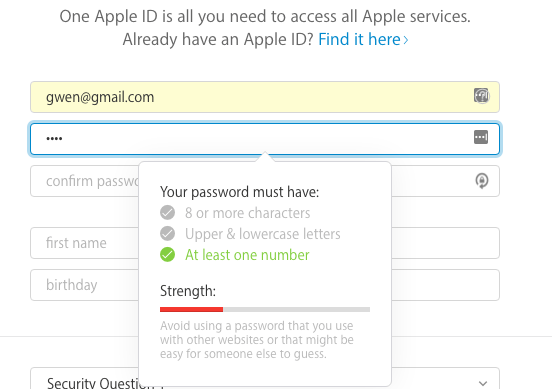Click the first name field
Image resolution: width=552 pixels, height=389 pixels.
click(84, 243)
